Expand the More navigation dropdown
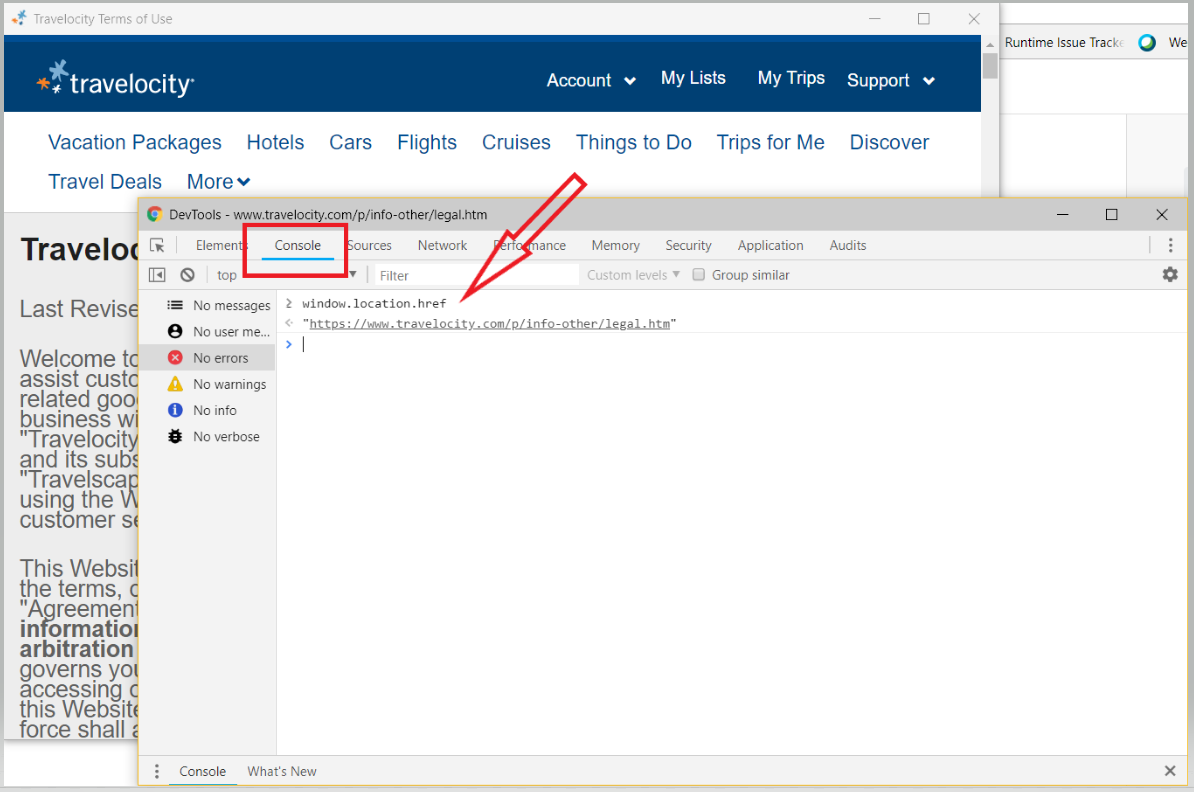The image size is (1194, 792). click(x=219, y=182)
